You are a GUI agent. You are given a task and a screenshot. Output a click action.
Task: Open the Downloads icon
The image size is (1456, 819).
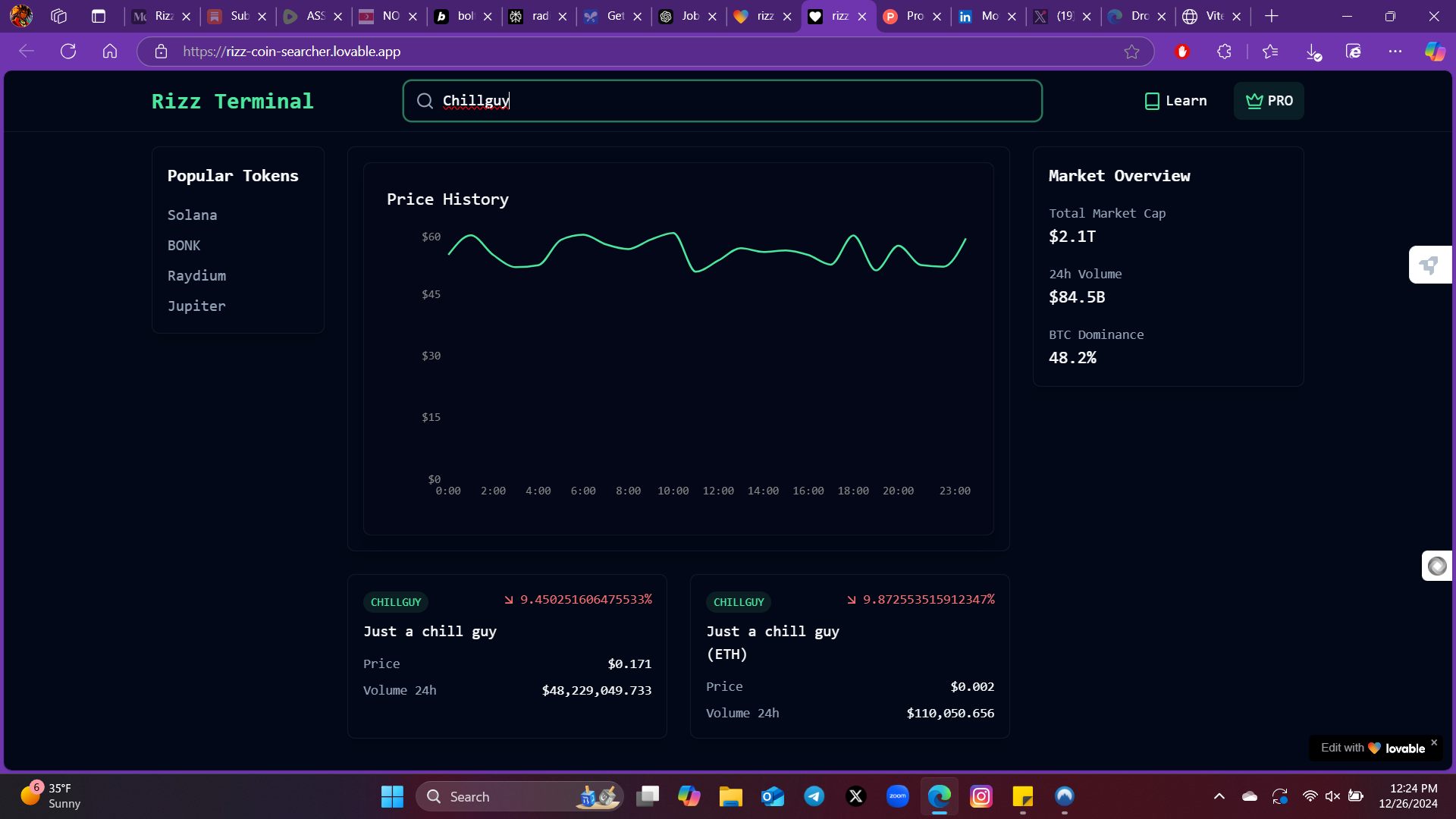point(1313,52)
